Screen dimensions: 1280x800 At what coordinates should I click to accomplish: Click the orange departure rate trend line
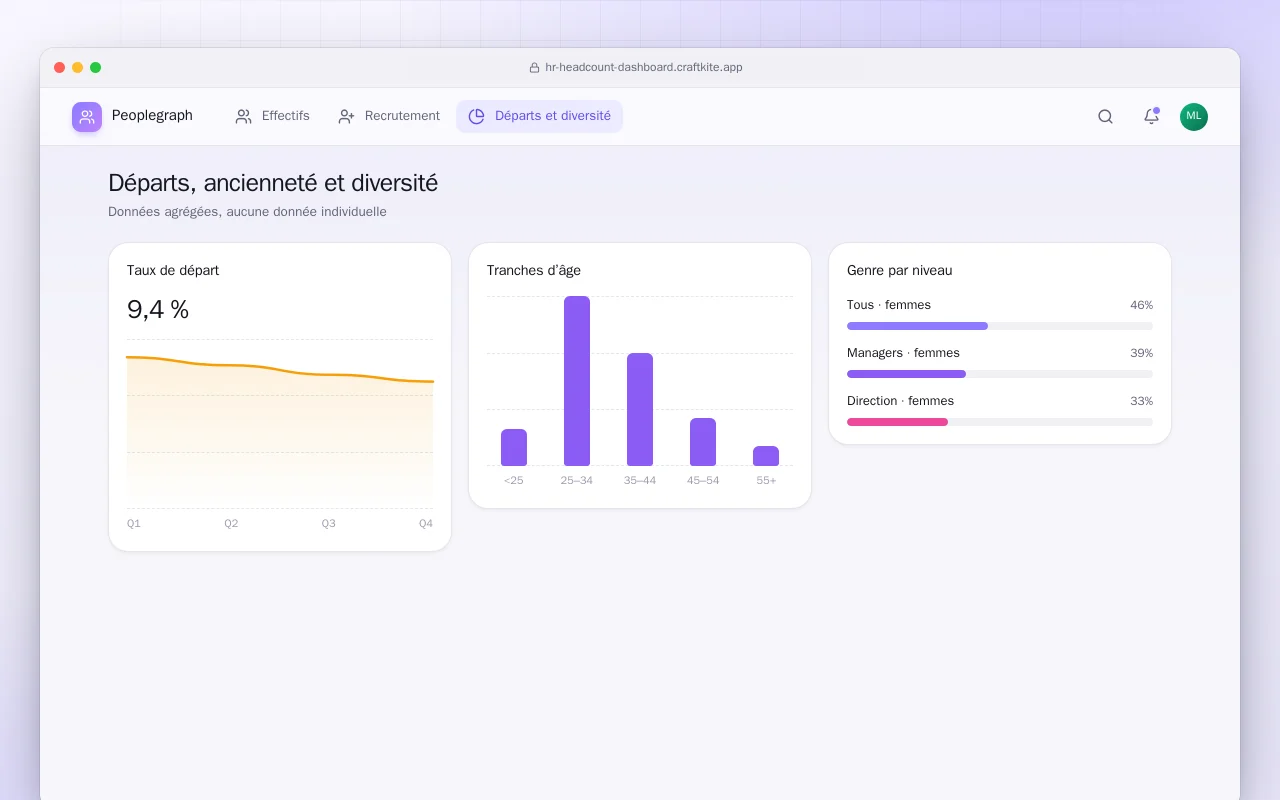[x=280, y=370]
